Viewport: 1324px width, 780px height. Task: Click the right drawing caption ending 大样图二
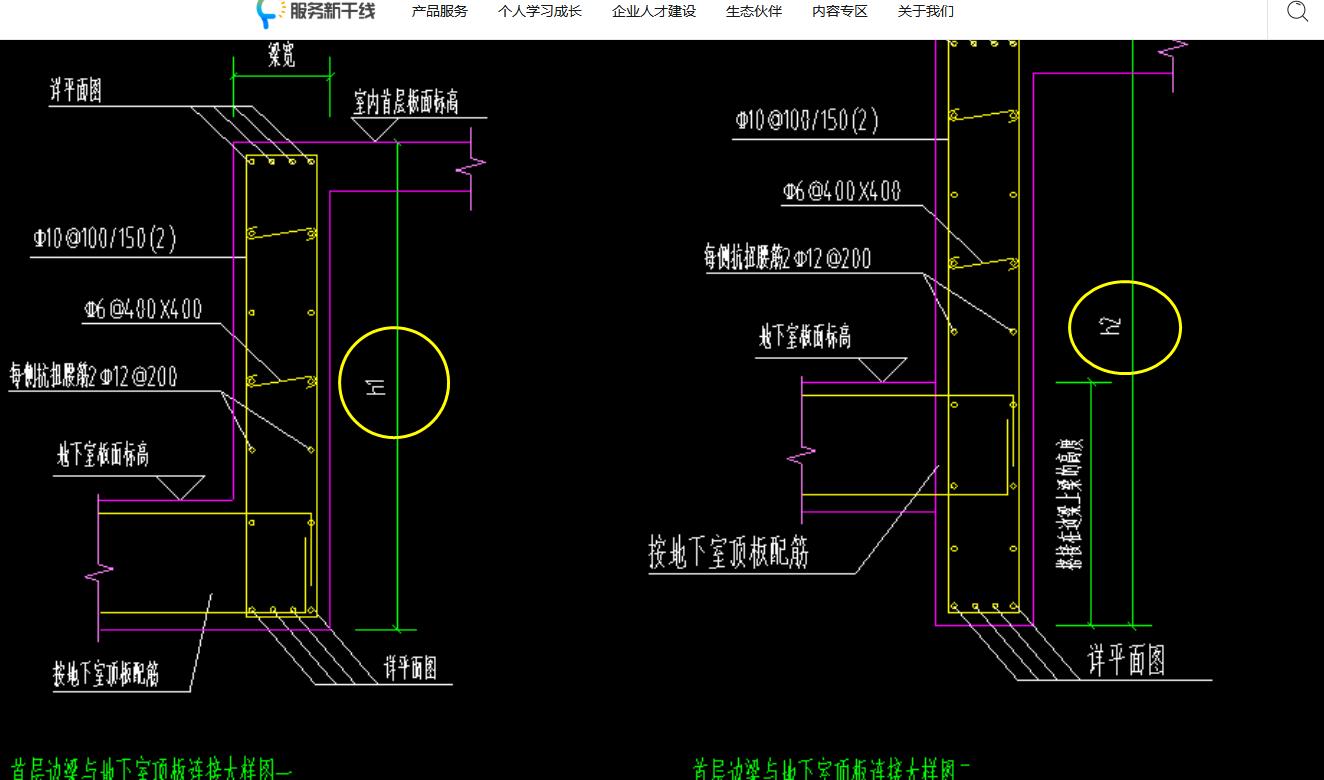pos(832,771)
